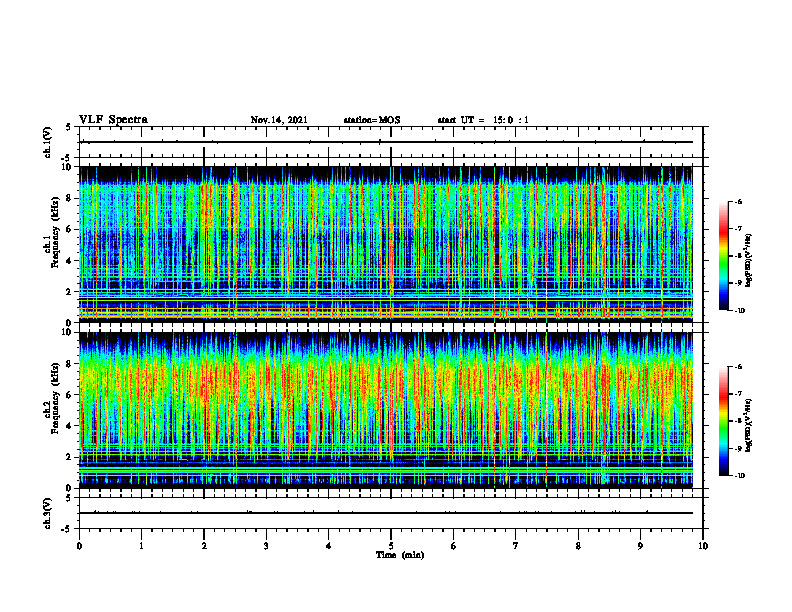792x612 pixels.
Task: Click the "start UT = 15:0 : 1" header text
Action: click(x=483, y=120)
